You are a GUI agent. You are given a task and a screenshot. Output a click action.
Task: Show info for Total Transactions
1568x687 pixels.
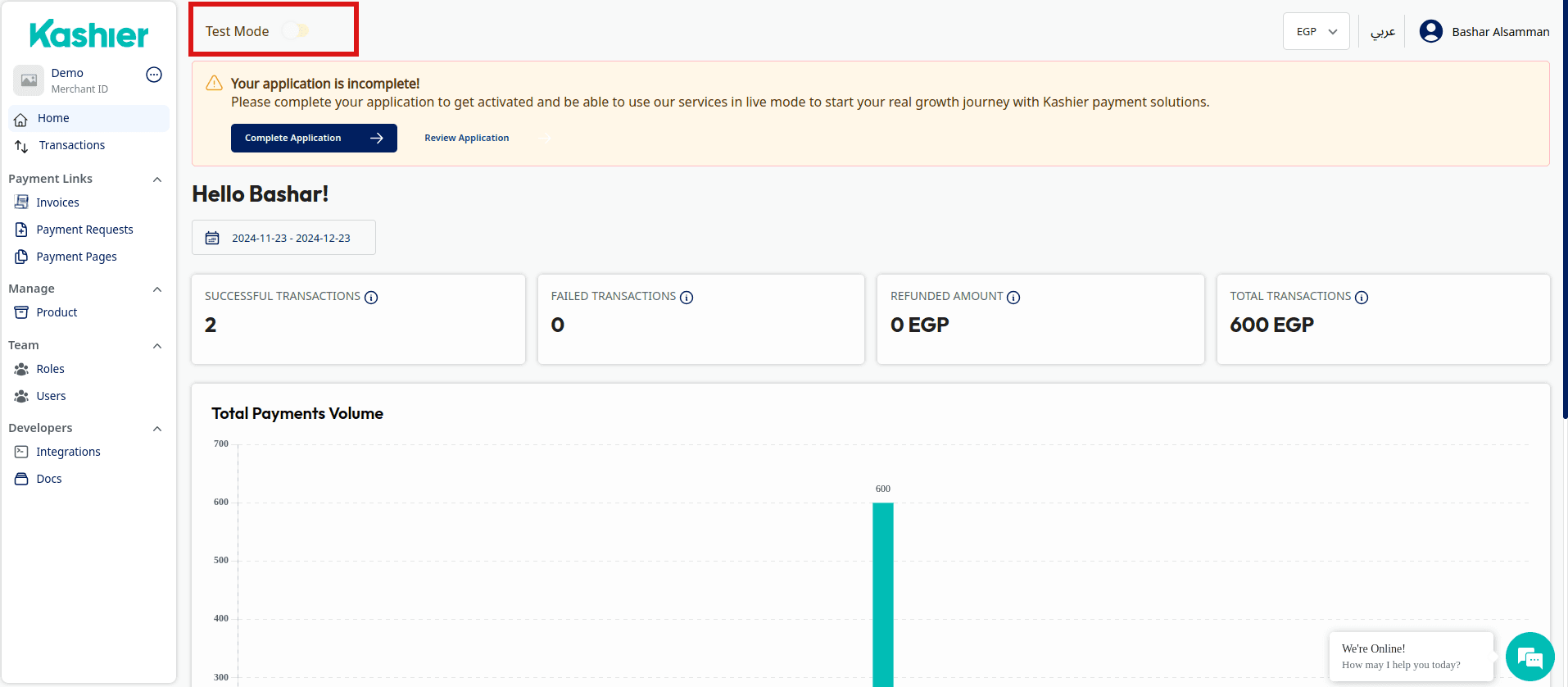1362,298
